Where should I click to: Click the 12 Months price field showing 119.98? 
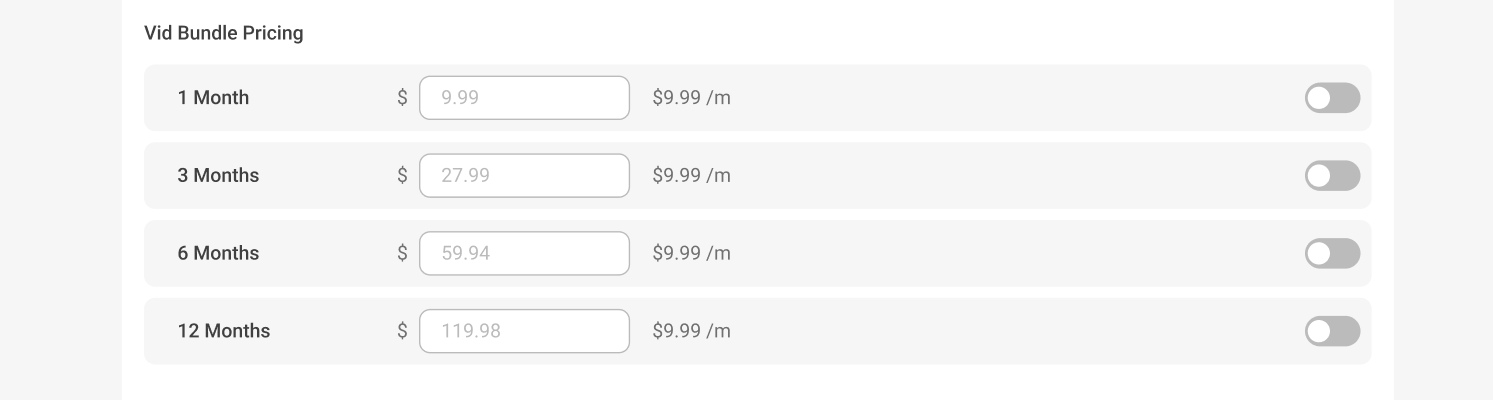point(524,331)
